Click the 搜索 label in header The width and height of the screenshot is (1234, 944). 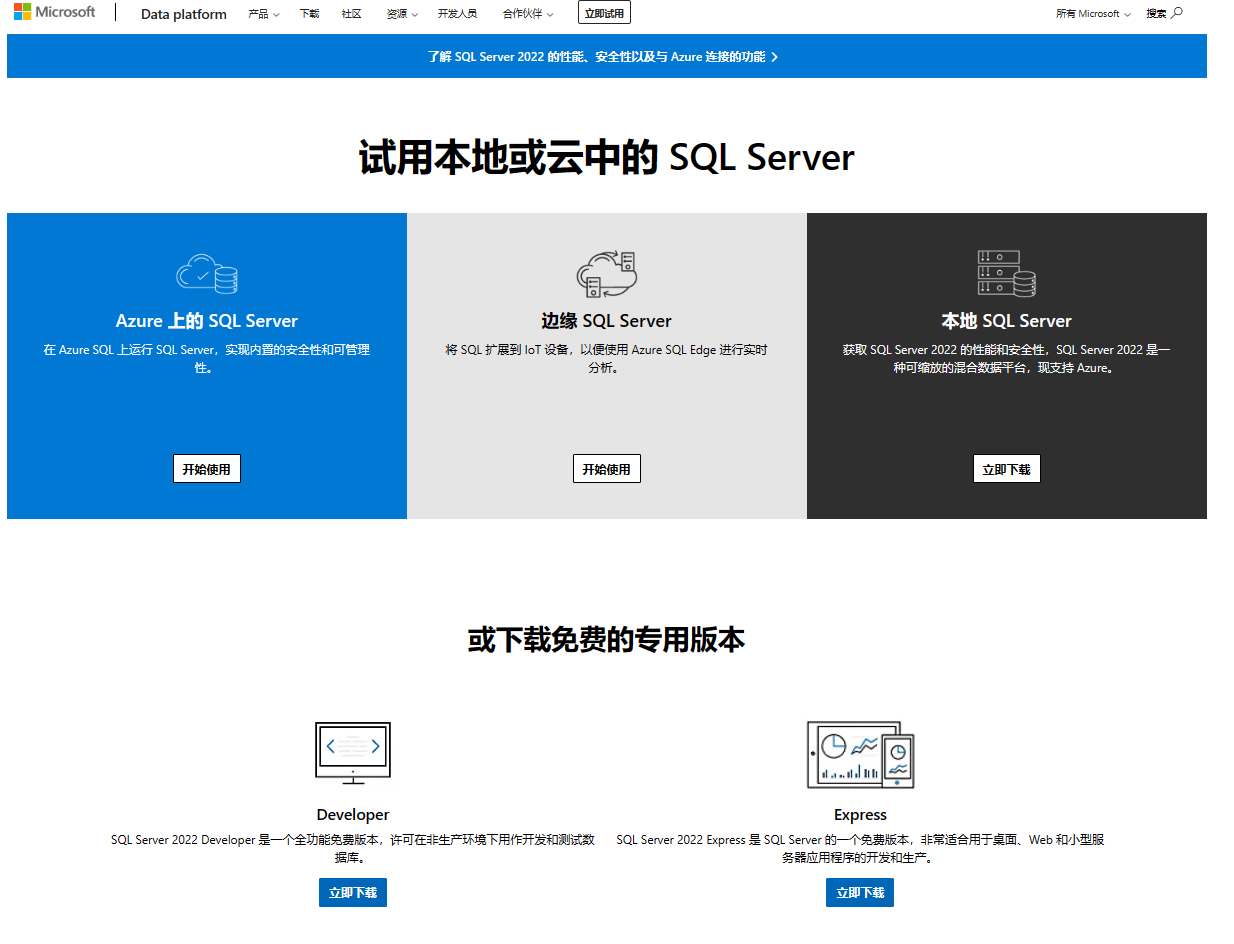pyautogui.click(x=1156, y=14)
